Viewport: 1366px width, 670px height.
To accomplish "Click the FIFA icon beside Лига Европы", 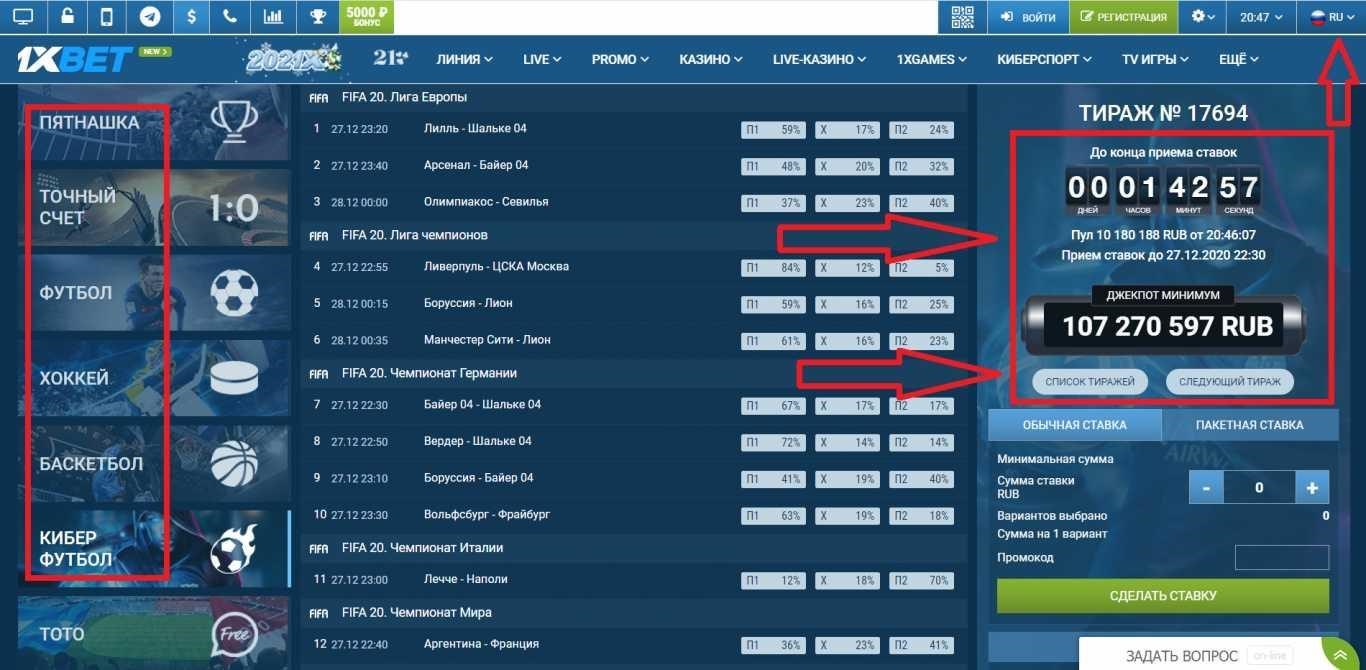I will coord(319,98).
